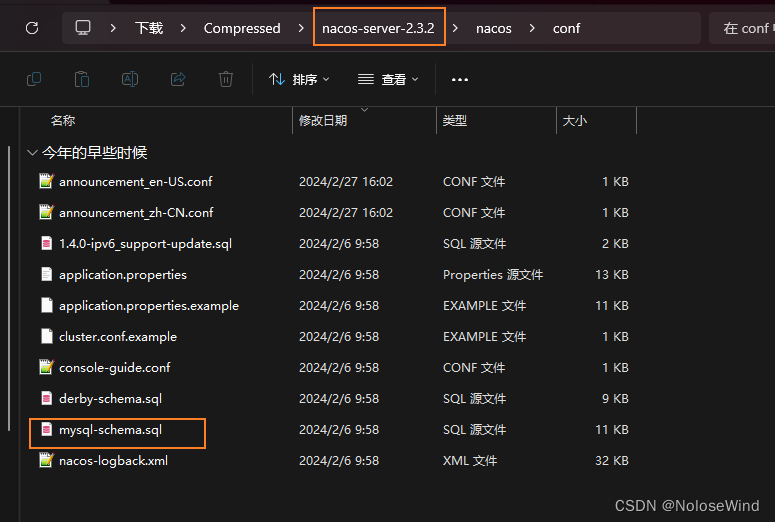Click 9 KB size of derby-schema.sql
The width and height of the screenshot is (775, 522).
(x=615, y=398)
